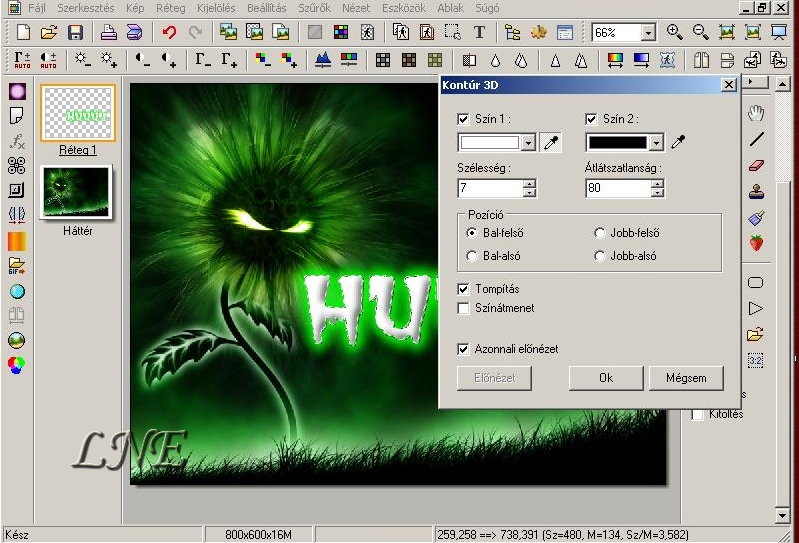Select the Text tool T icon
Image resolution: width=799 pixels, height=543 pixels.
(479, 33)
